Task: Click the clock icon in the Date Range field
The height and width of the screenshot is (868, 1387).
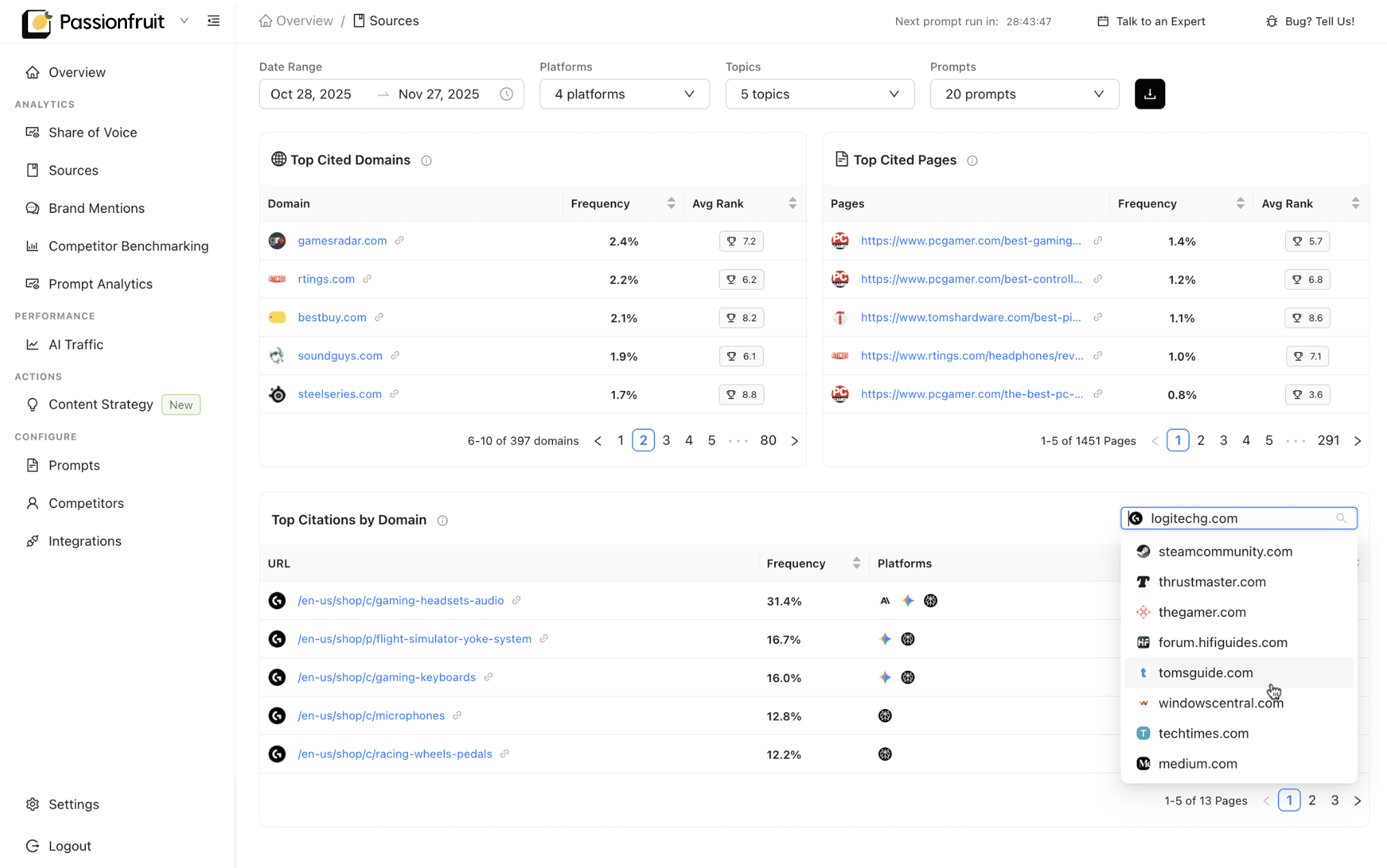Action: coord(506,93)
